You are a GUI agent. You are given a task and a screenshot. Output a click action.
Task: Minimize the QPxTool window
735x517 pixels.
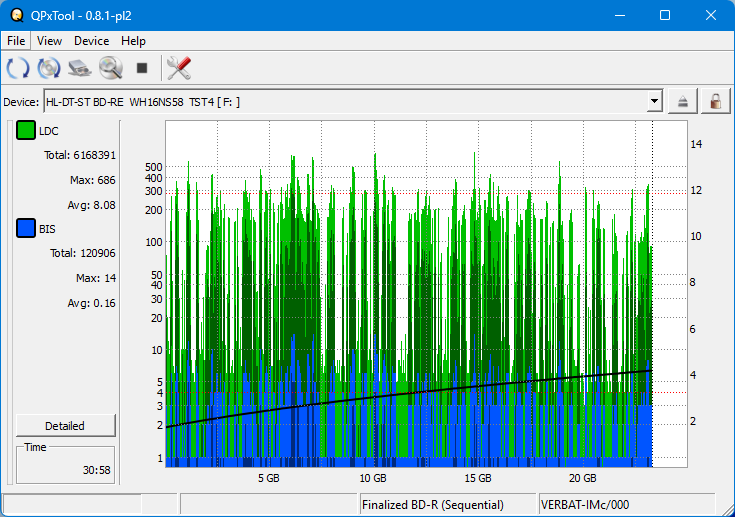pos(620,15)
